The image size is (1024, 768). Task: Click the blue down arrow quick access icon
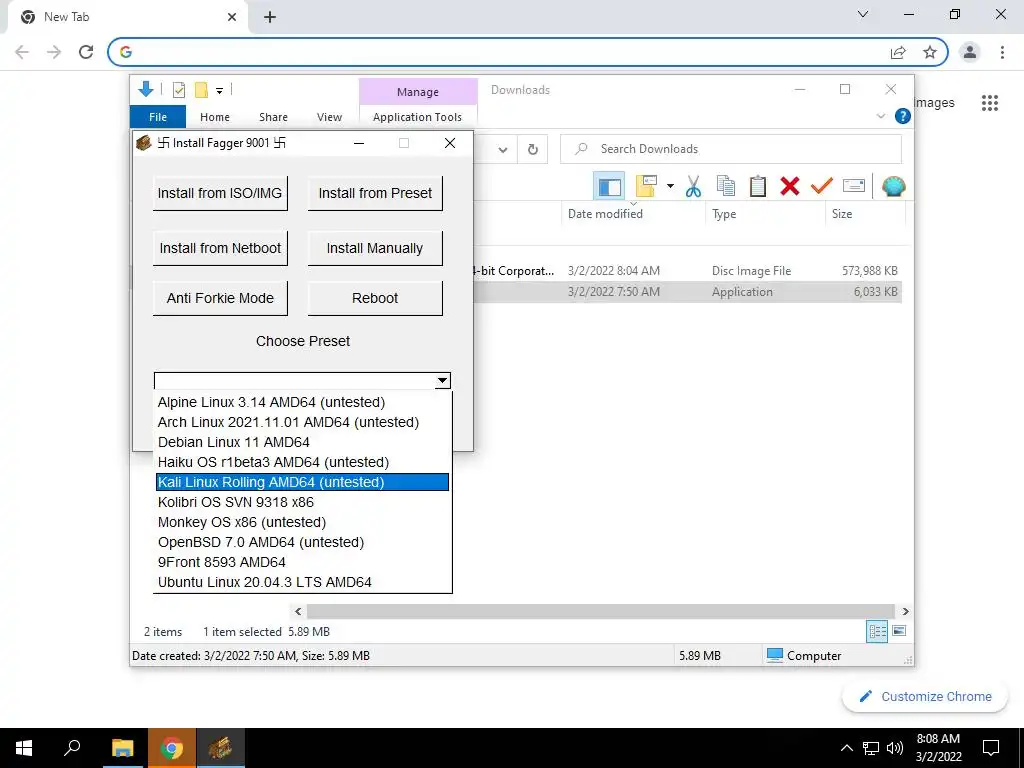tap(146, 89)
